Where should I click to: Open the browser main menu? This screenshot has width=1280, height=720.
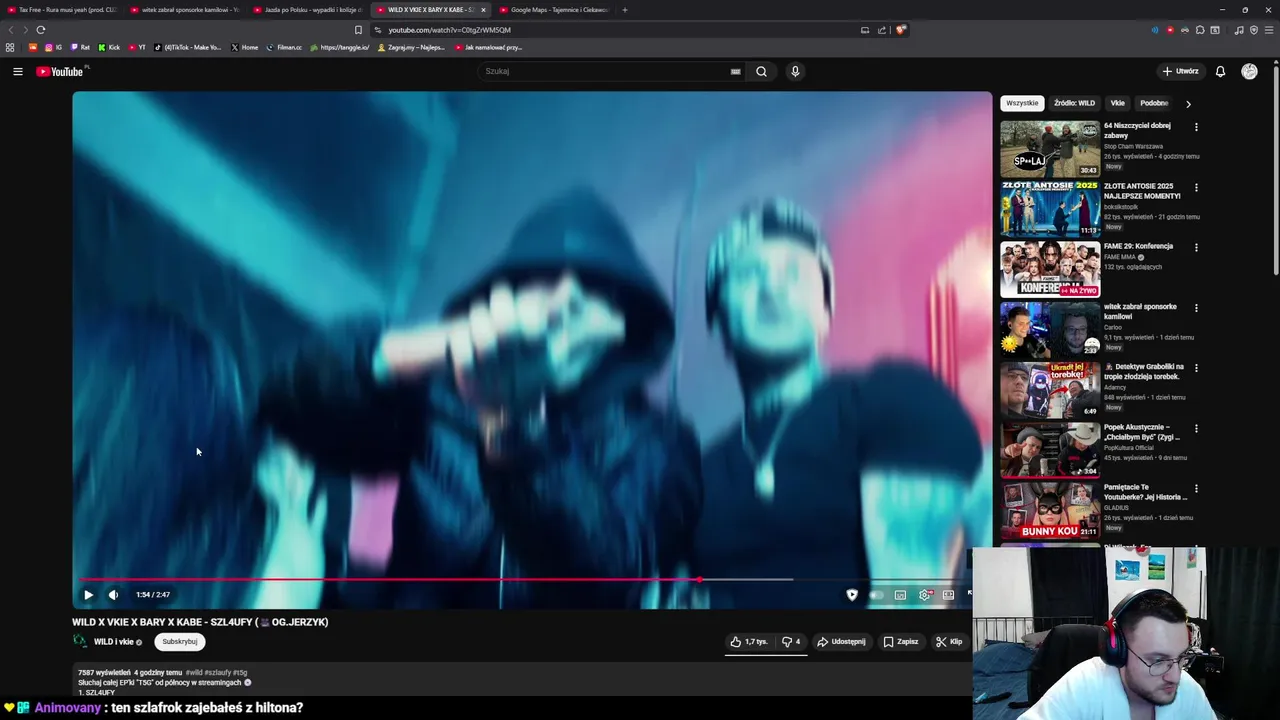1269,30
